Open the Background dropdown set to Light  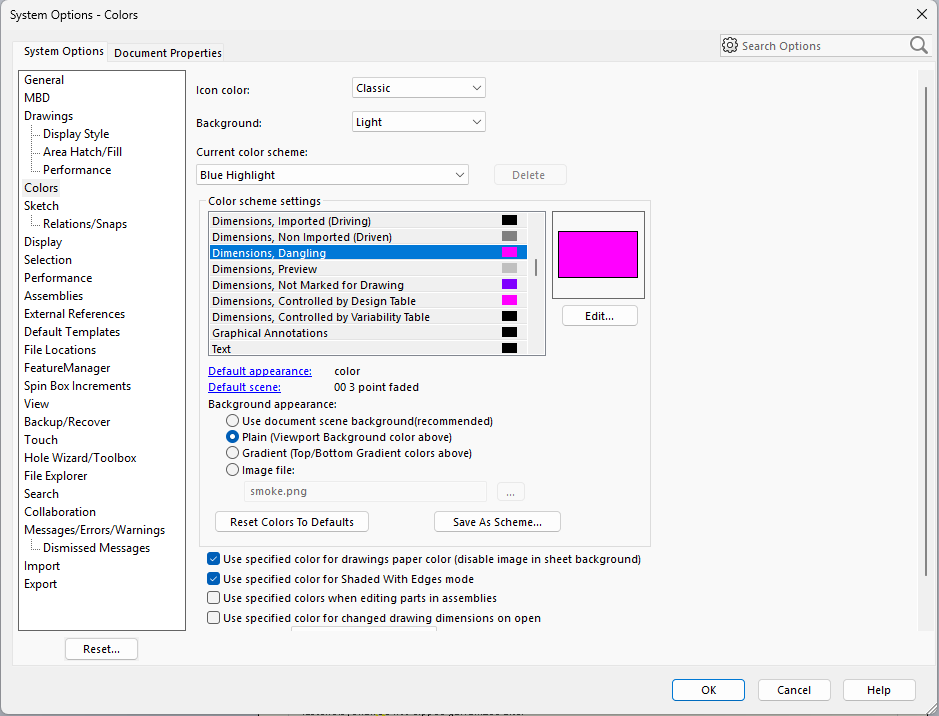419,122
